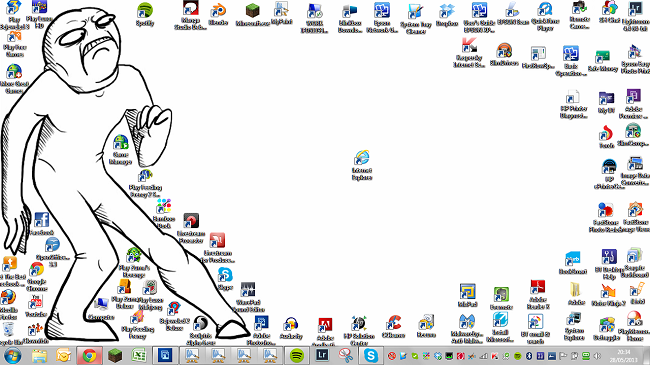Open the Spotify desktop shortcut
This screenshot has height=365, width=650.
(145, 14)
